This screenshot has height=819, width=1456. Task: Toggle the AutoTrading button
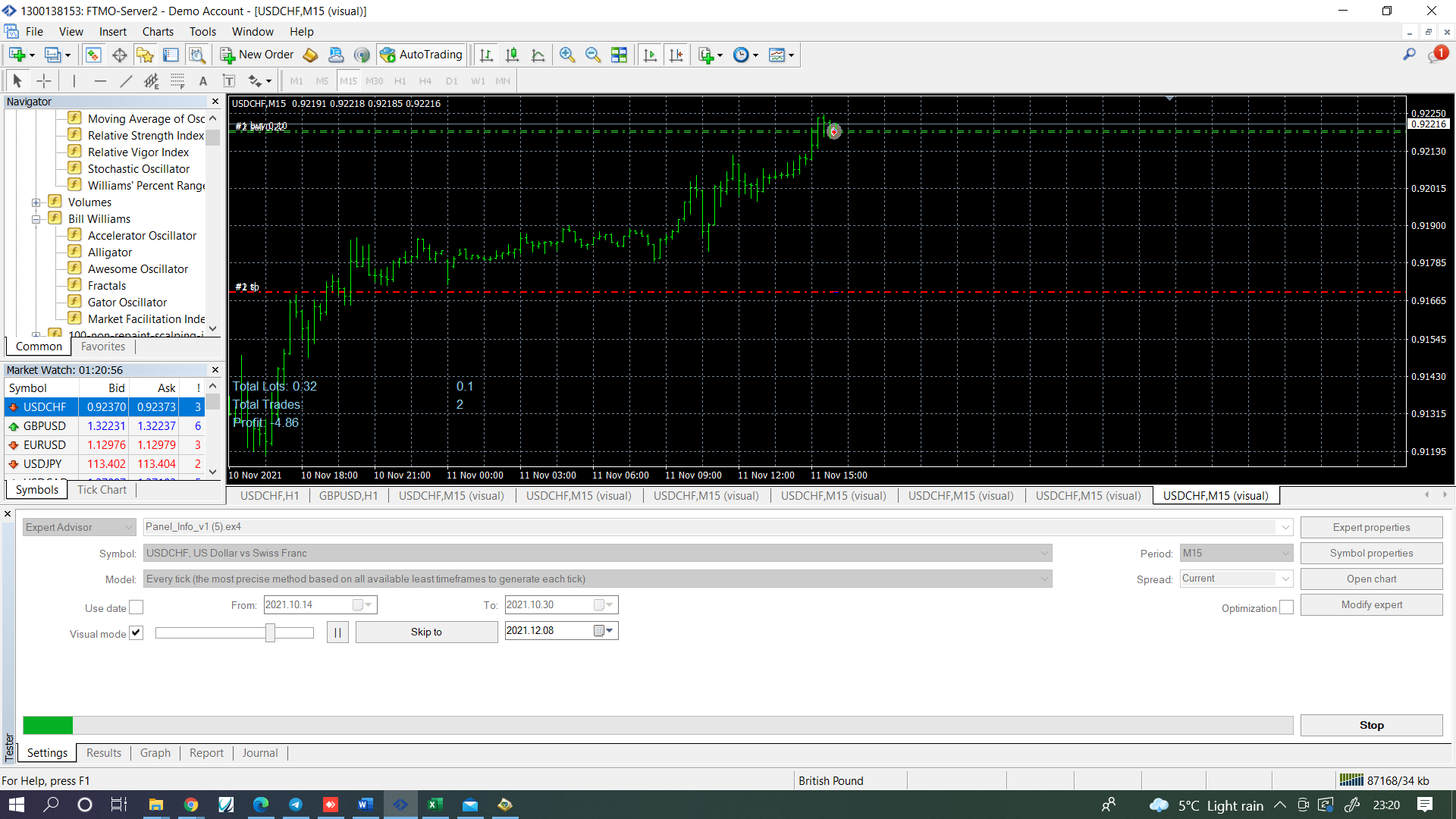422,55
